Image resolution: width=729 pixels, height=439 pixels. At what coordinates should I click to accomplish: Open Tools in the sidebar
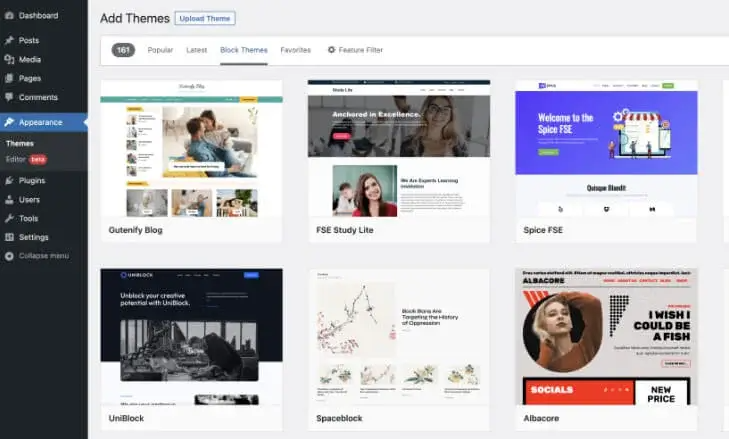[x=44, y=218]
